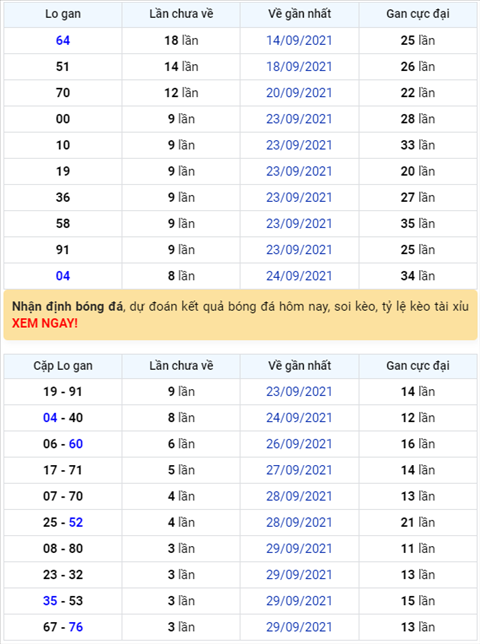The width and height of the screenshot is (480, 644).
Task: Click the Cặp Lo gan column header
Action: point(63,366)
